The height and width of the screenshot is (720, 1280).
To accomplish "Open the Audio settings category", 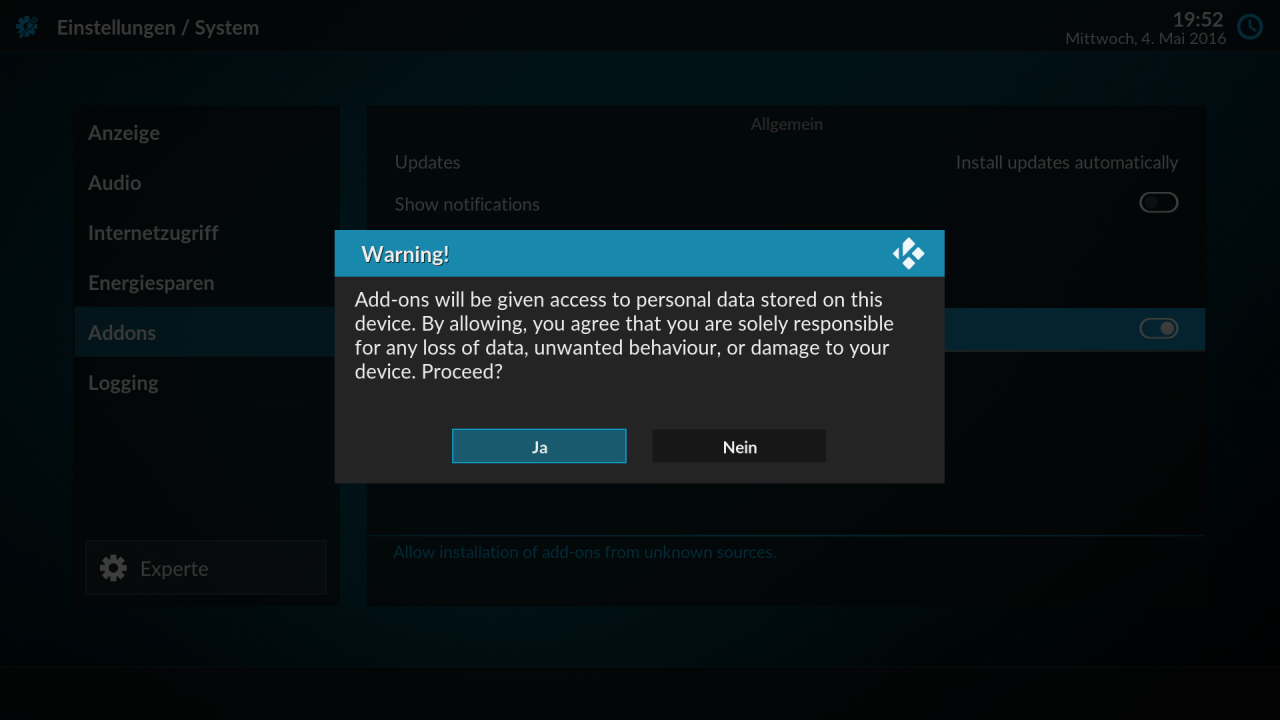I will click(x=114, y=182).
